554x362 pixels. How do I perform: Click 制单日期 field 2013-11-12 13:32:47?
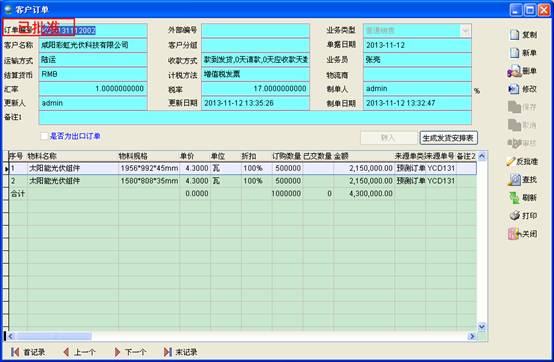click(417, 103)
